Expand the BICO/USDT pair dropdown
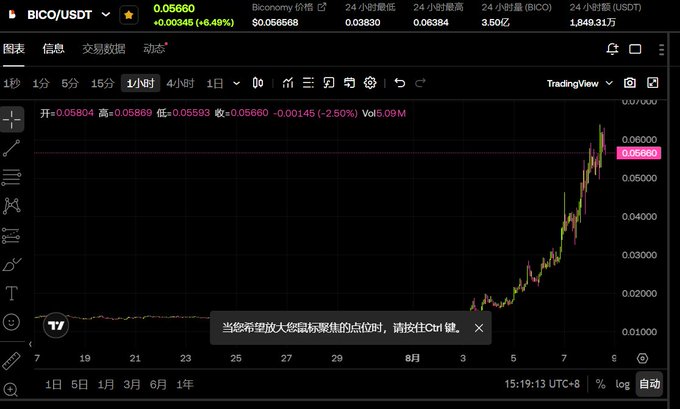This screenshot has height=409, width=680. pos(105,15)
